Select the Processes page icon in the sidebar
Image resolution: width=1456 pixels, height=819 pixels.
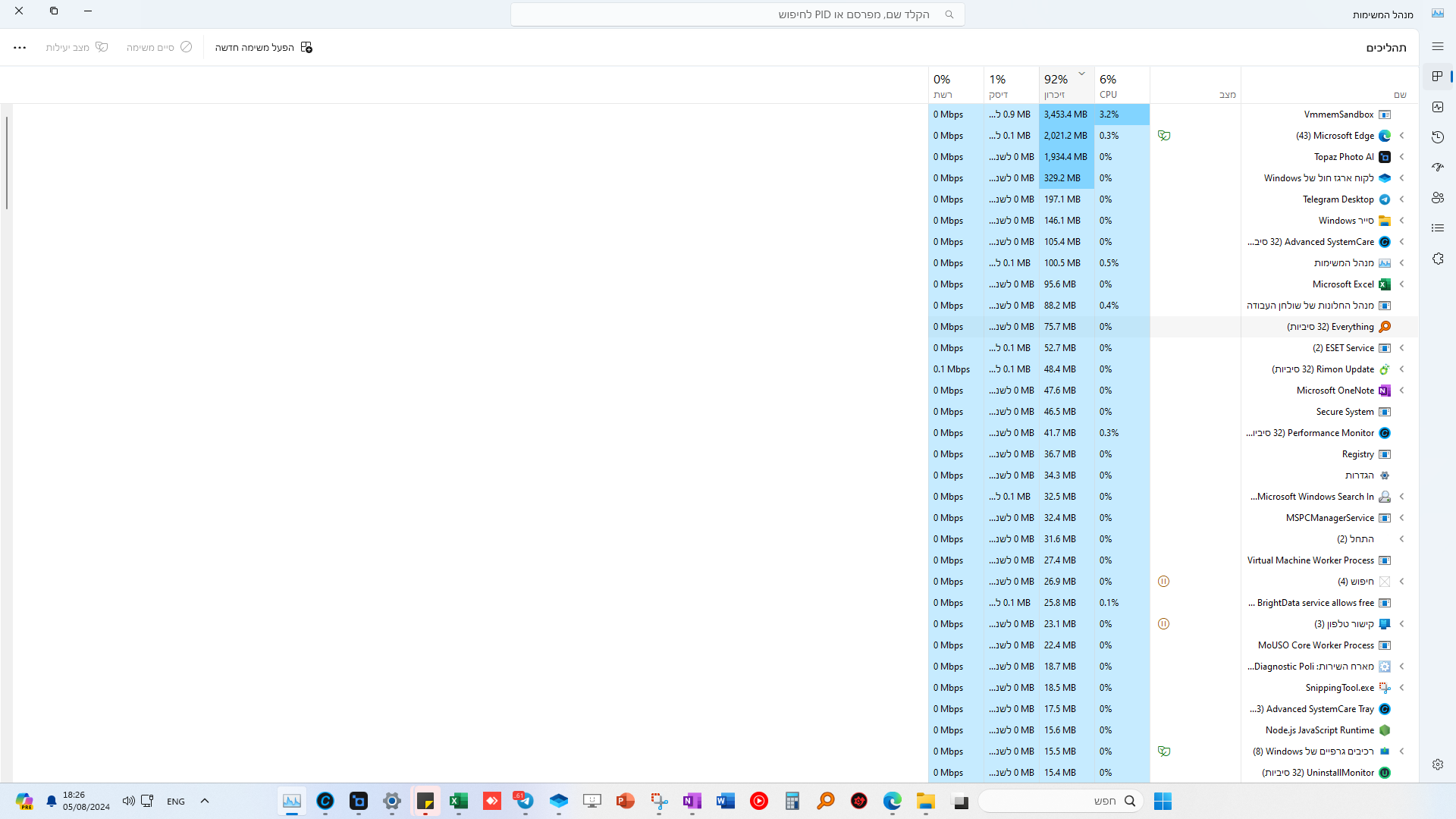tap(1438, 77)
